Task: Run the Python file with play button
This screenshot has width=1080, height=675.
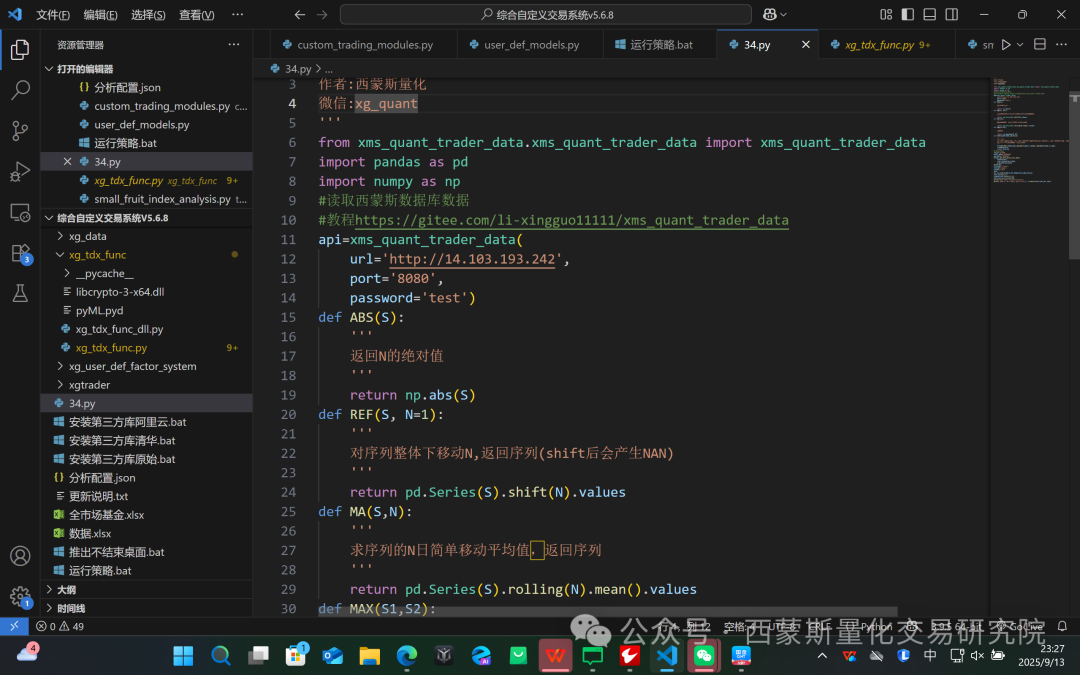Action: [x=1006, y=45]
